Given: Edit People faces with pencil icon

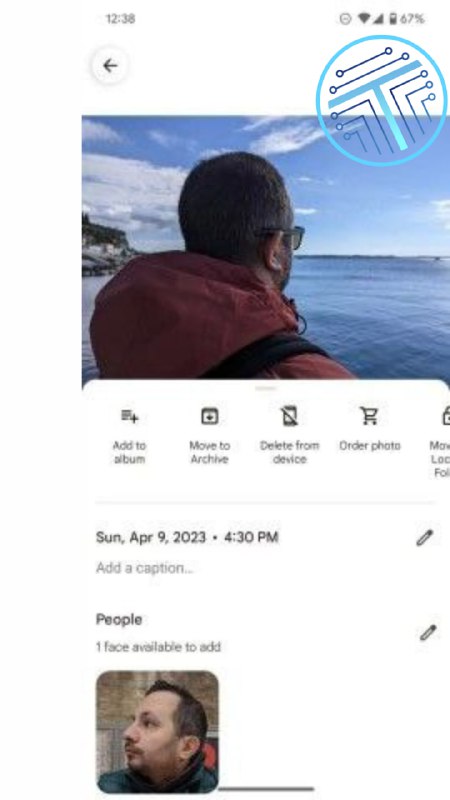Looking at the screenshot, I should [428, 633].
